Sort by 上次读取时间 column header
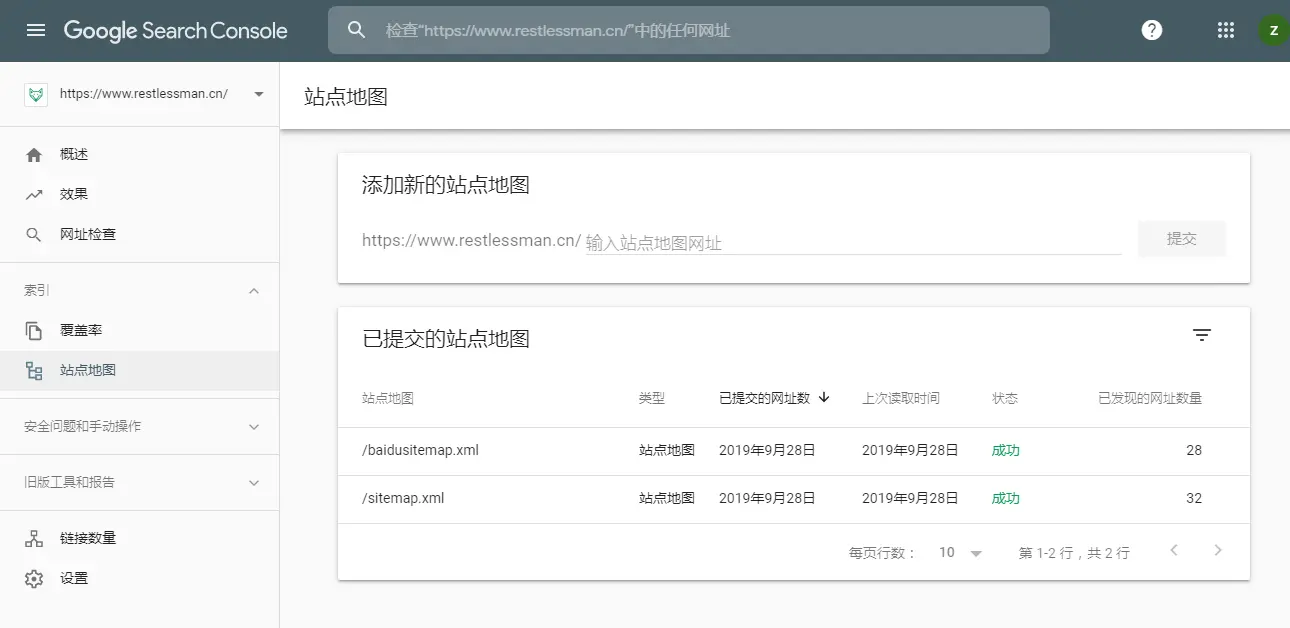This screenshot has width=1290, height=628. 901,398
